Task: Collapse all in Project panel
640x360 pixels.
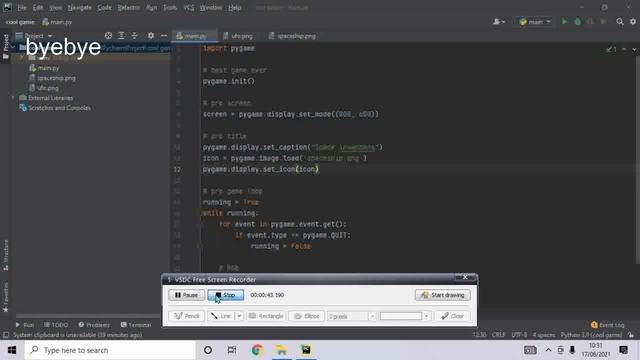Action: pos(134,36)
